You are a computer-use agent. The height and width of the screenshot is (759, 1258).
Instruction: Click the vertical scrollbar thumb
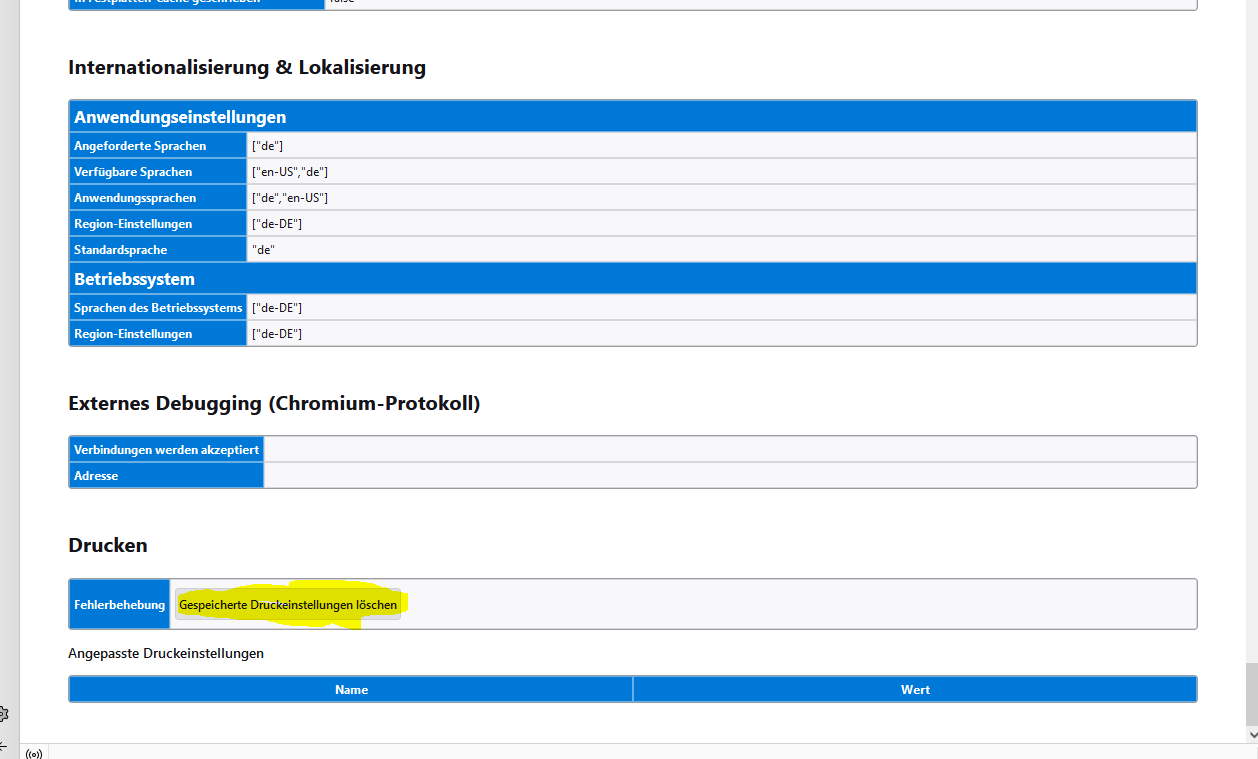coord(1250,693)
